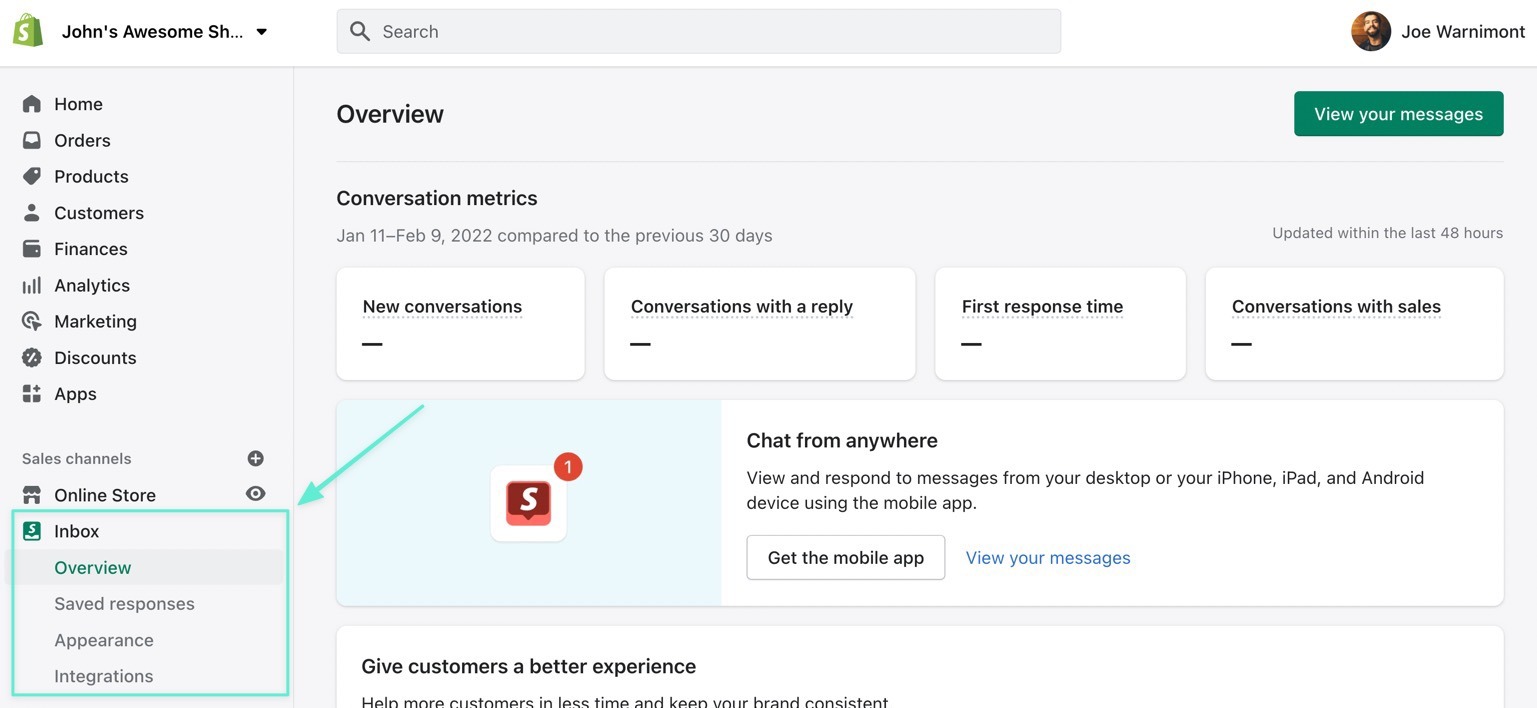Click the Home icon in sidebar

pos(32,104)
